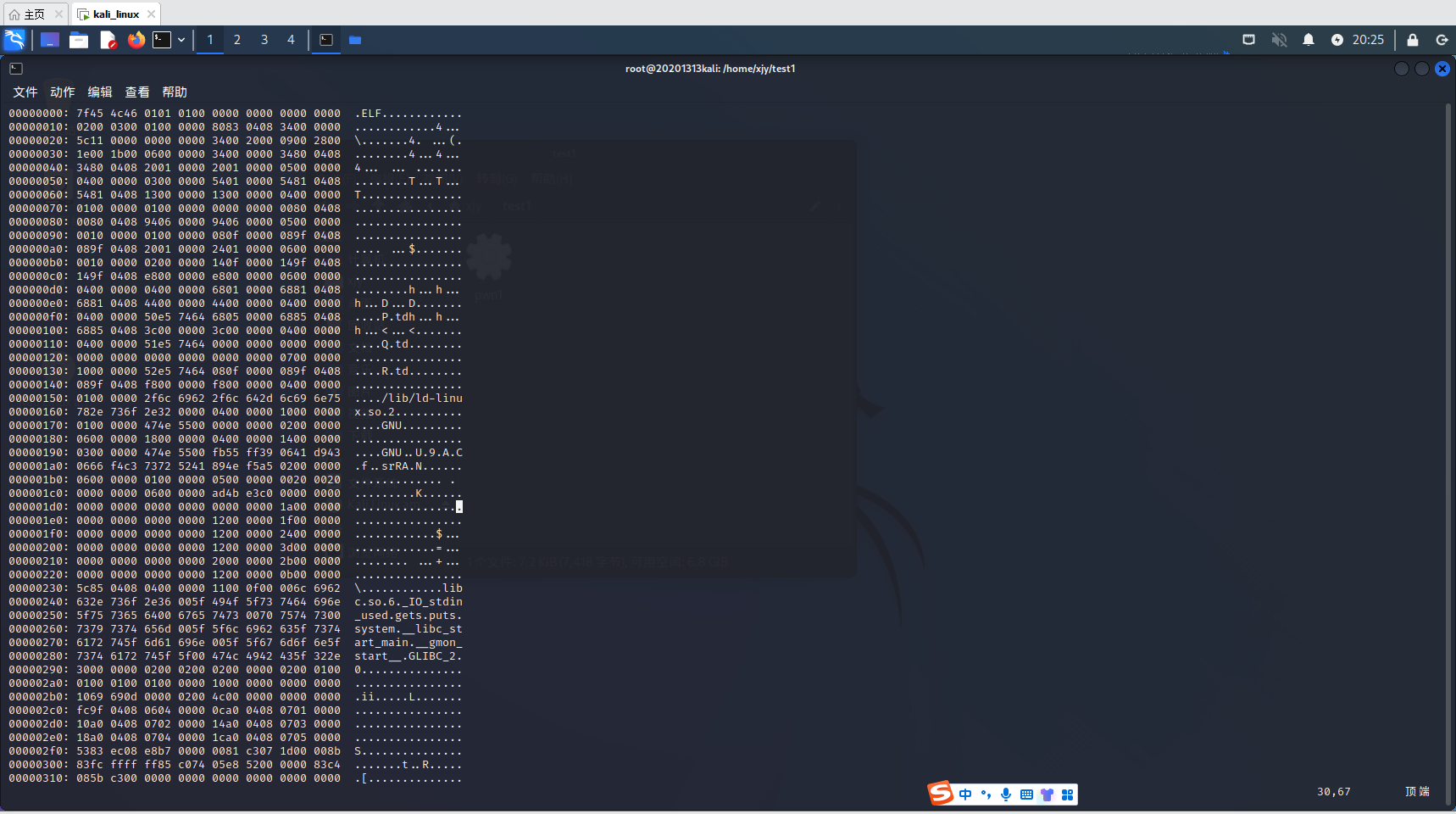This screenshot has width=1456, height=814.
Task: Switch to the 主页 tab
Action: [35, 14]
